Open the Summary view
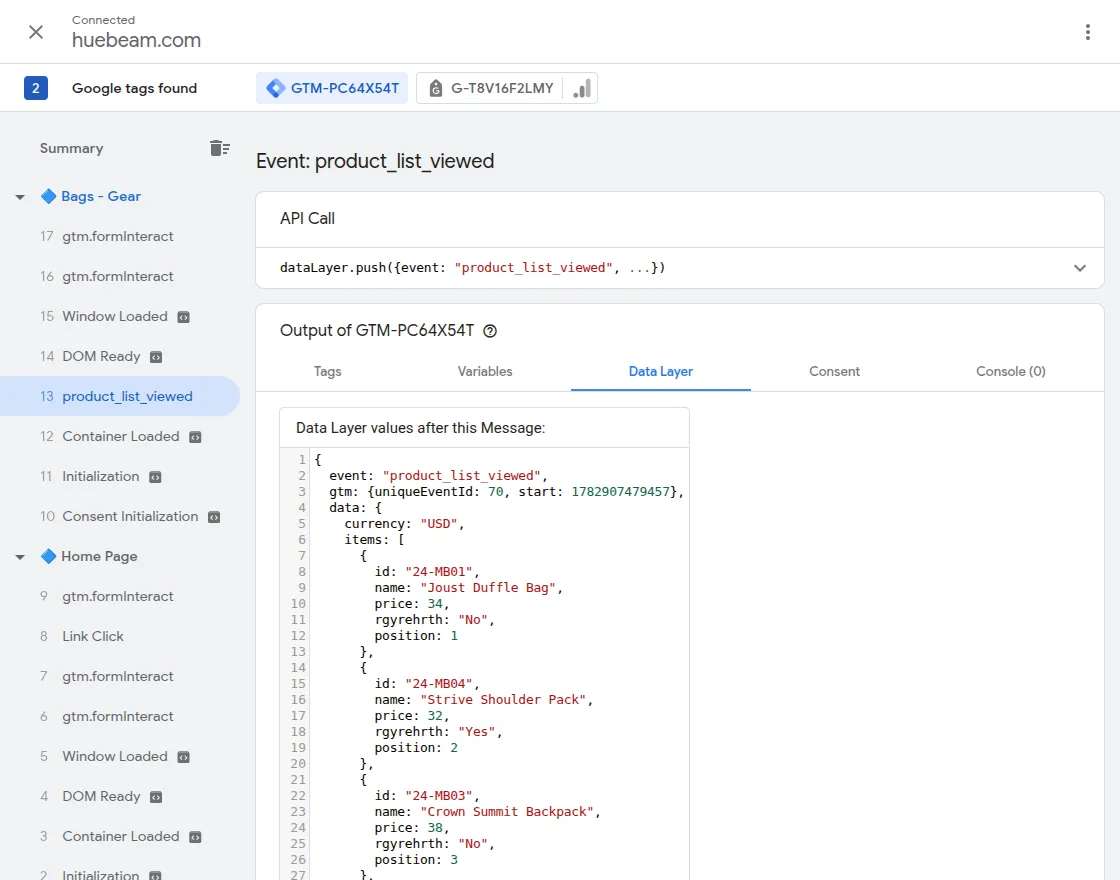 [71, 148]
